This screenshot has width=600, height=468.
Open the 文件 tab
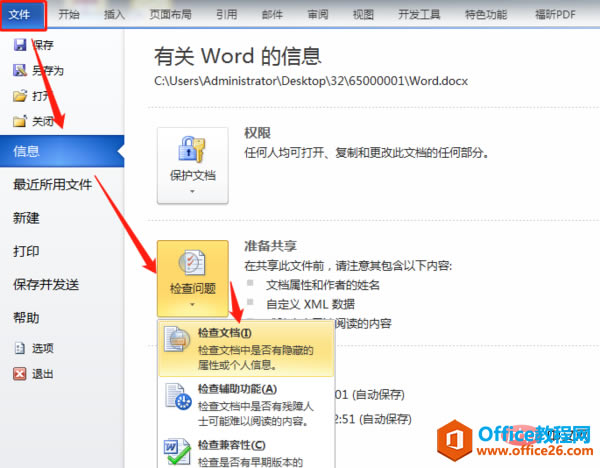tap(22, 15)
